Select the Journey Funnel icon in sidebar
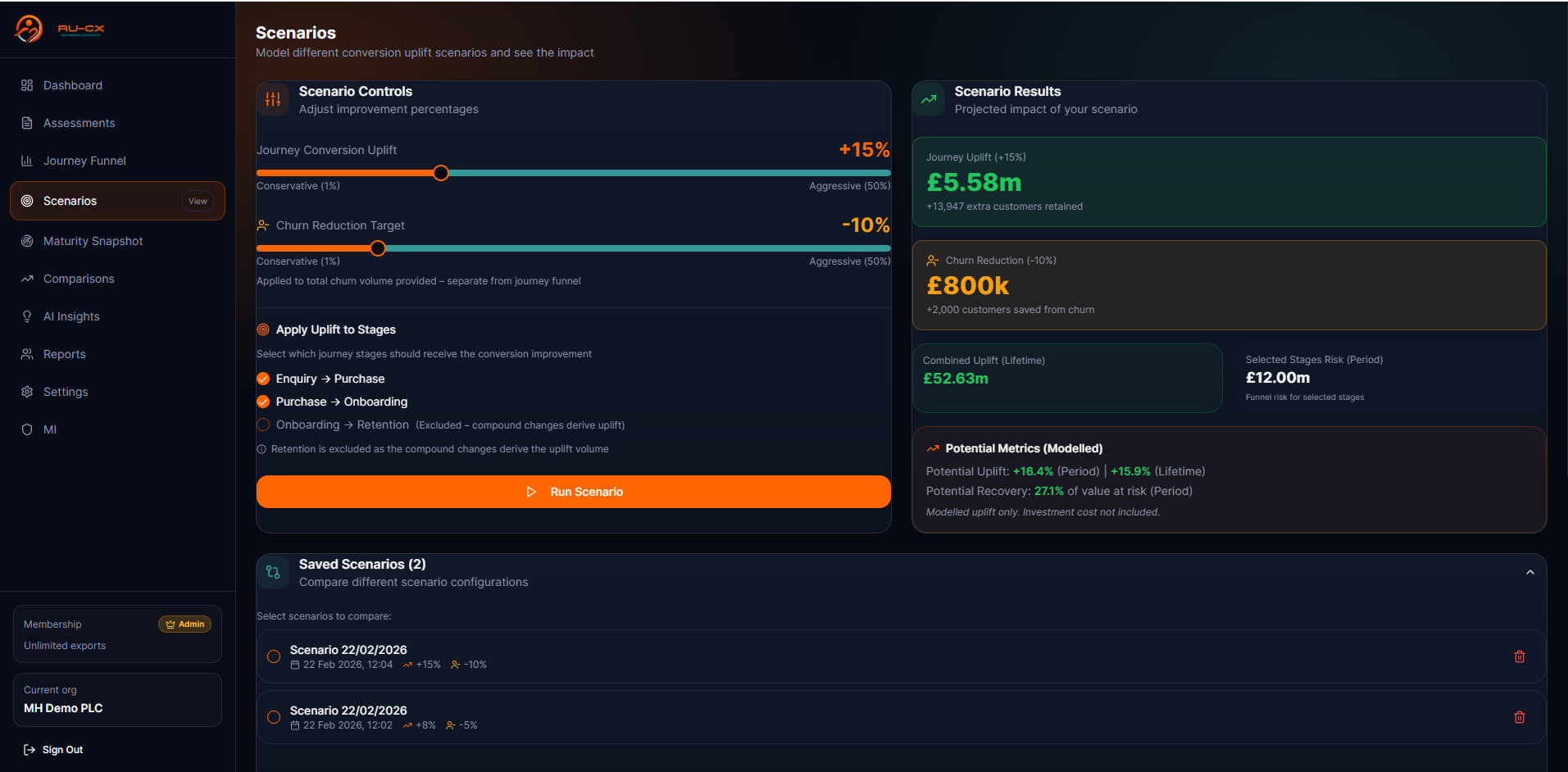This screenshot has width=1568, height=772. point(27,161)
